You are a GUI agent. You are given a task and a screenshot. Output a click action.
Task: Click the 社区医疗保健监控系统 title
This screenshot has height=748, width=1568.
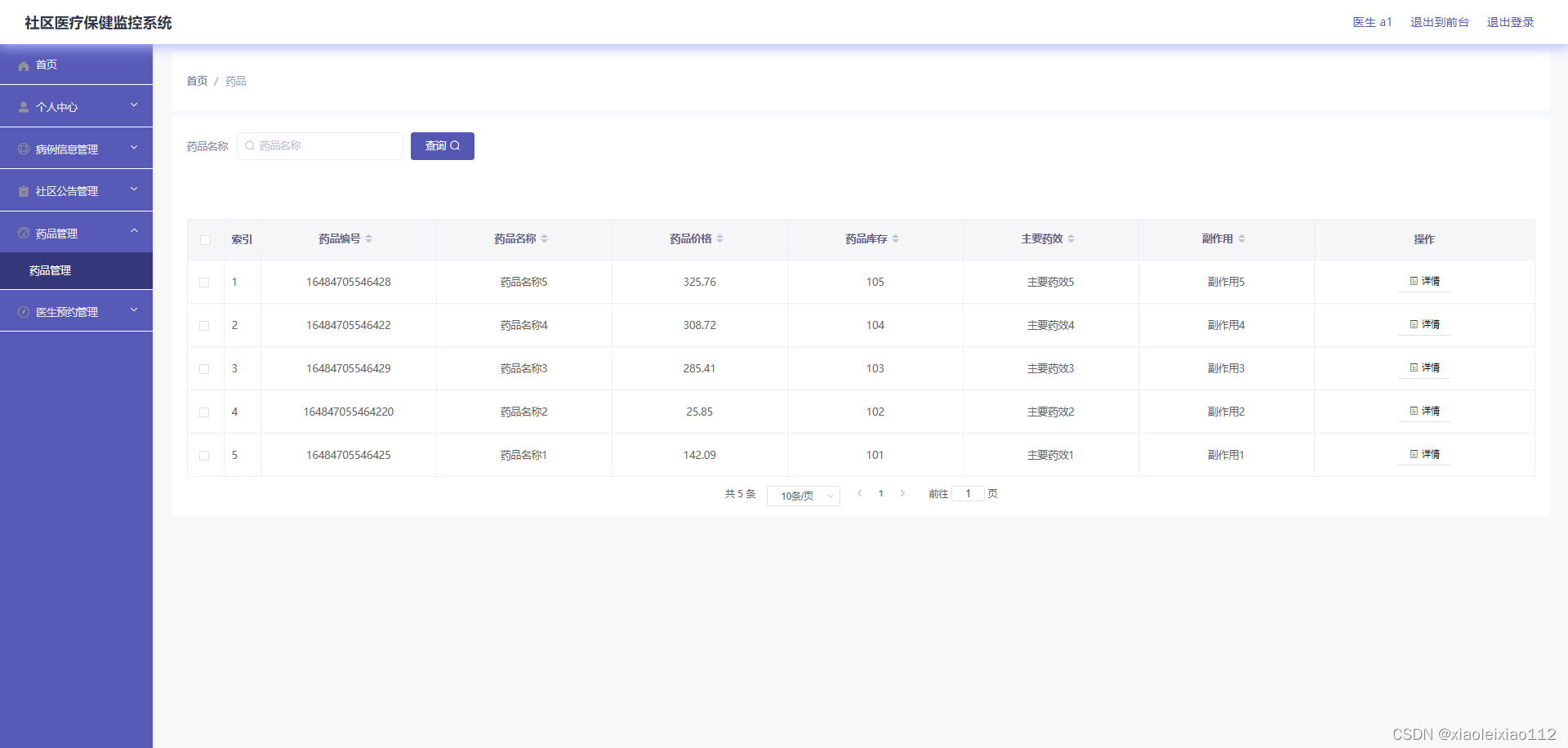click(98, 23)
